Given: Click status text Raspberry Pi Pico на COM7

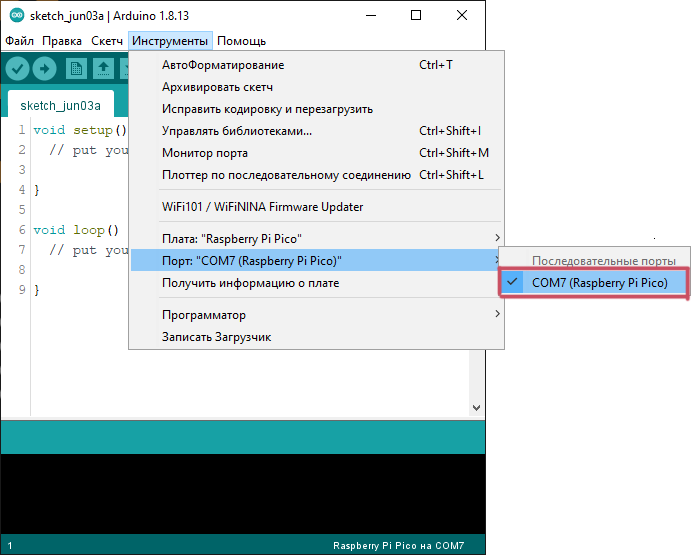Looking at the screenshot, I should [398, 546].
